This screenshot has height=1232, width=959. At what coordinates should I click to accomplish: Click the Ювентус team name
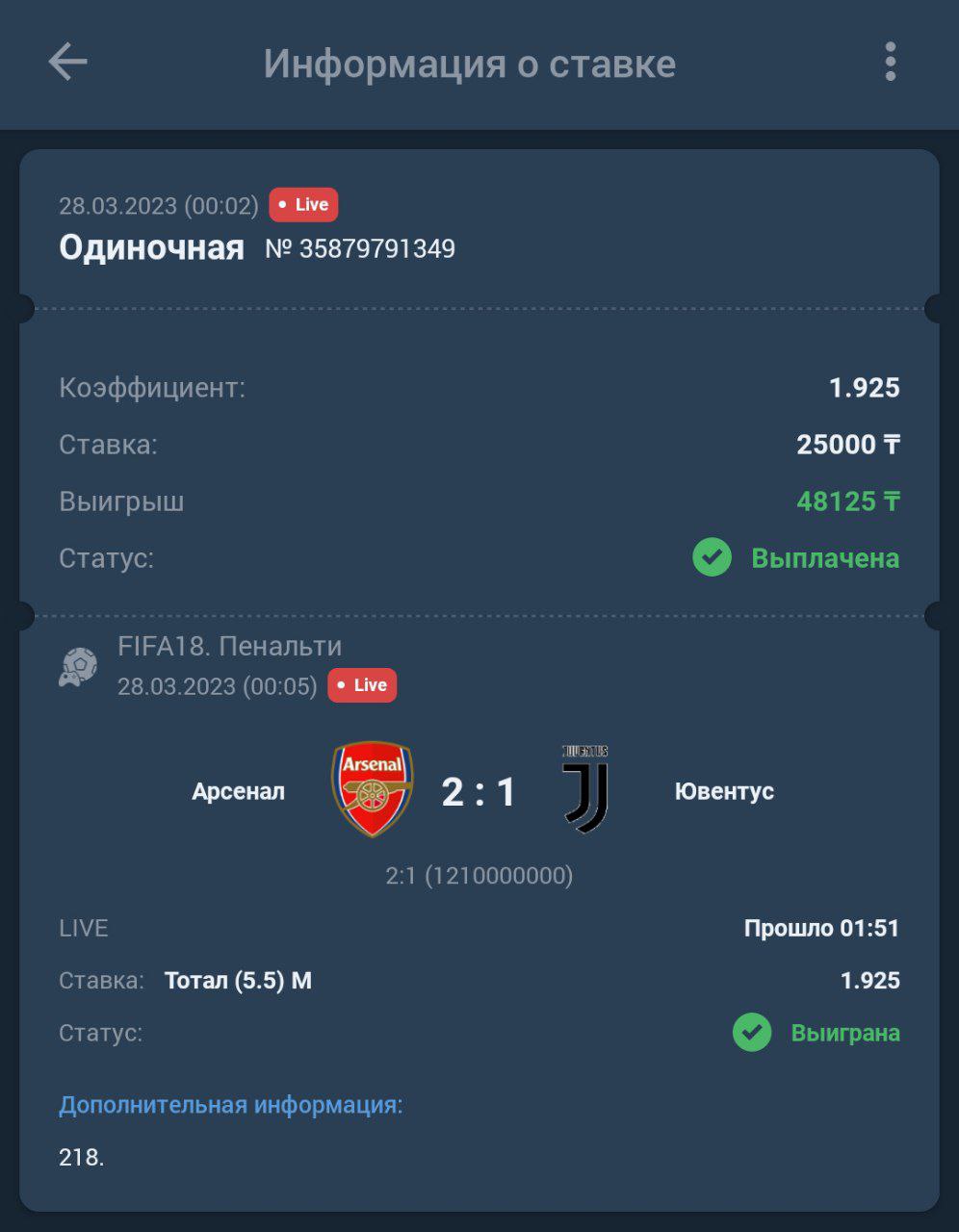point(724,791)
